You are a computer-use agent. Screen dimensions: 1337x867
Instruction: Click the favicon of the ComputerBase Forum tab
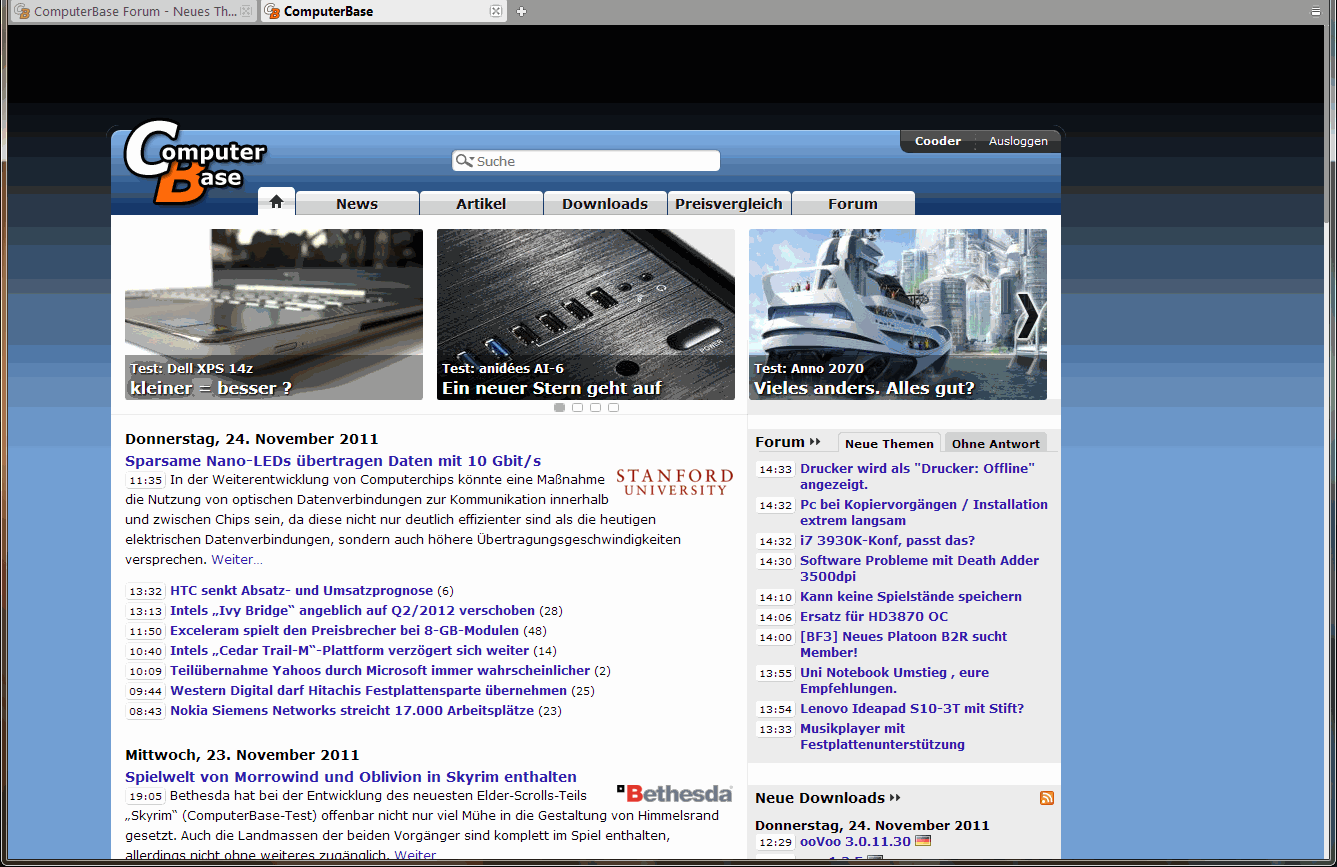[21, 12]
